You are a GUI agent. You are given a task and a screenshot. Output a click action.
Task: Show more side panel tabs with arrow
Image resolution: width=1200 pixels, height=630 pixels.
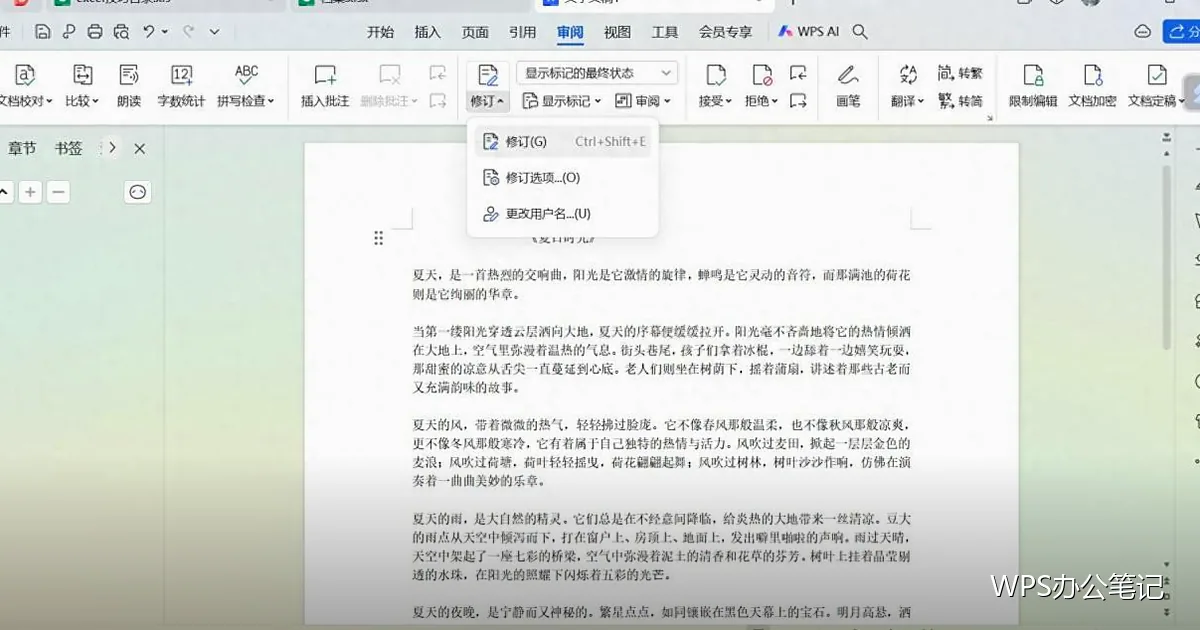(113, 148)
